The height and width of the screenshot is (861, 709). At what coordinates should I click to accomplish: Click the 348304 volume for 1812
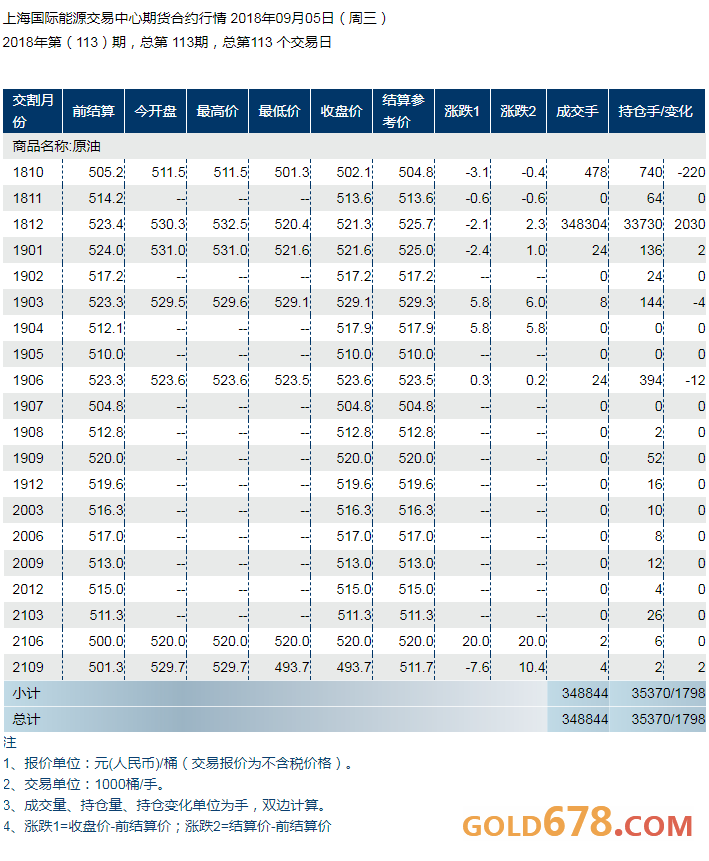[x=584, y=224]
